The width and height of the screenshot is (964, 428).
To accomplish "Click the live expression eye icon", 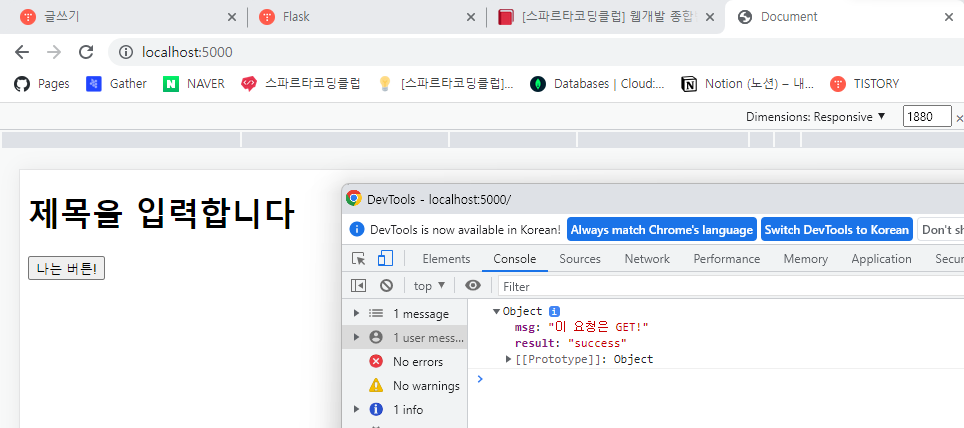I will [473, 285].
